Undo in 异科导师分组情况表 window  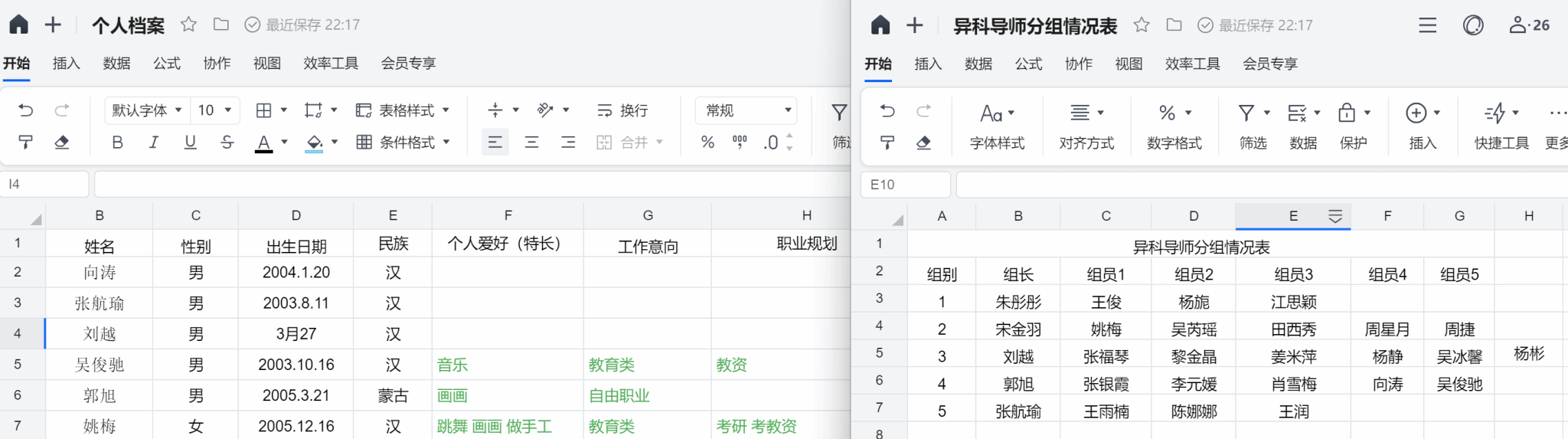point(887,111)
